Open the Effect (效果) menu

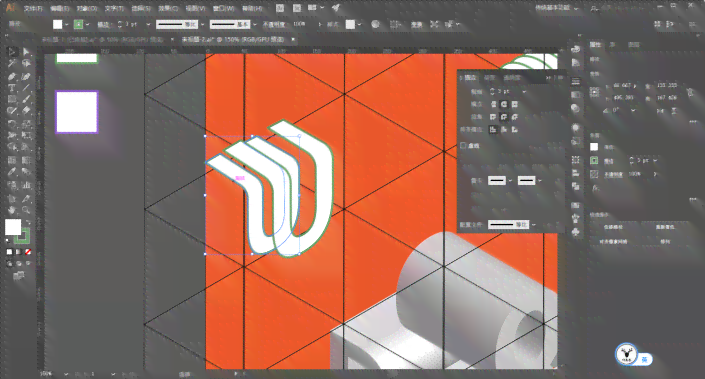pos(169,8)
